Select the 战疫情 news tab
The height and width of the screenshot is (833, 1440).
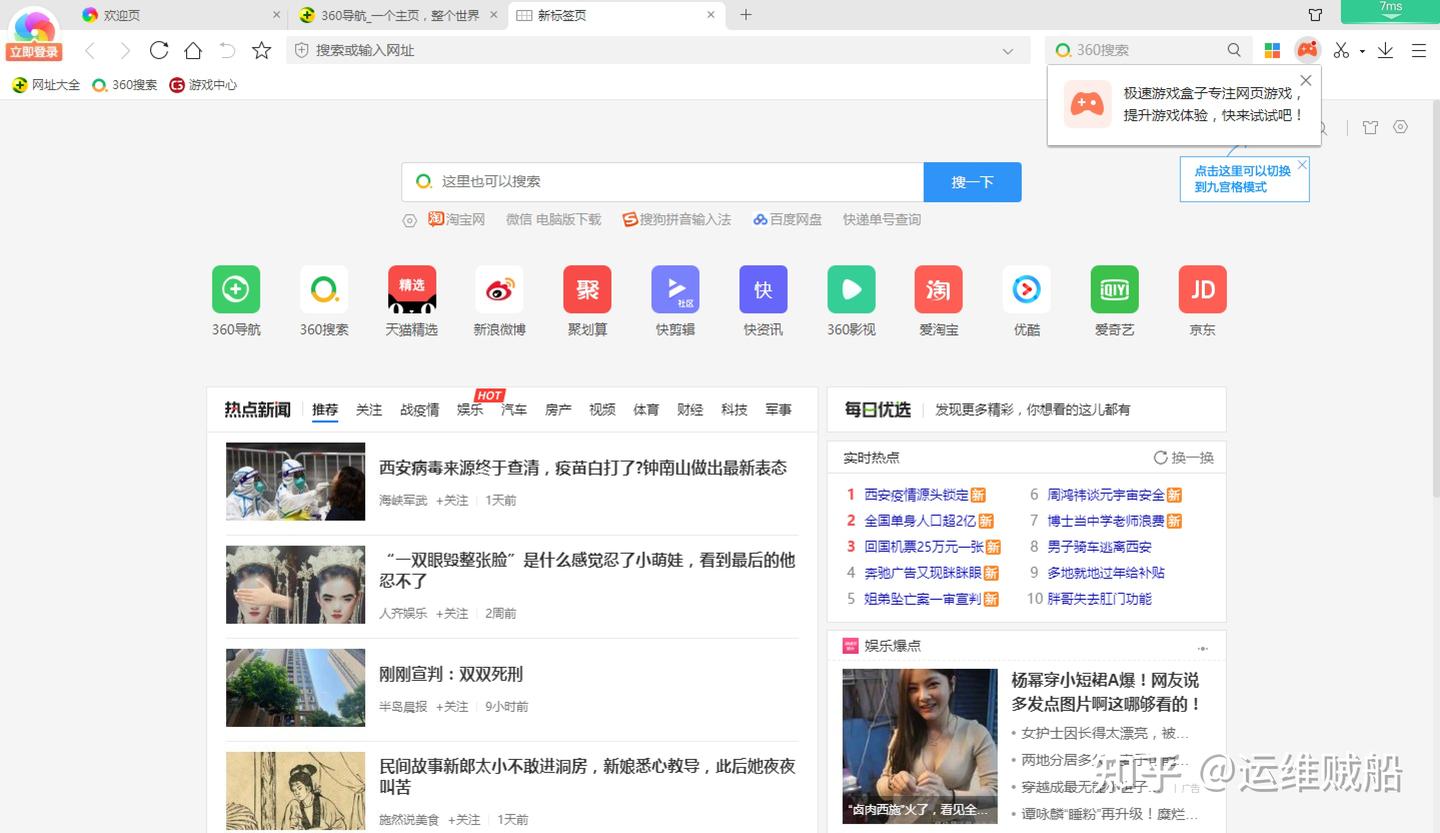(420, 410)
